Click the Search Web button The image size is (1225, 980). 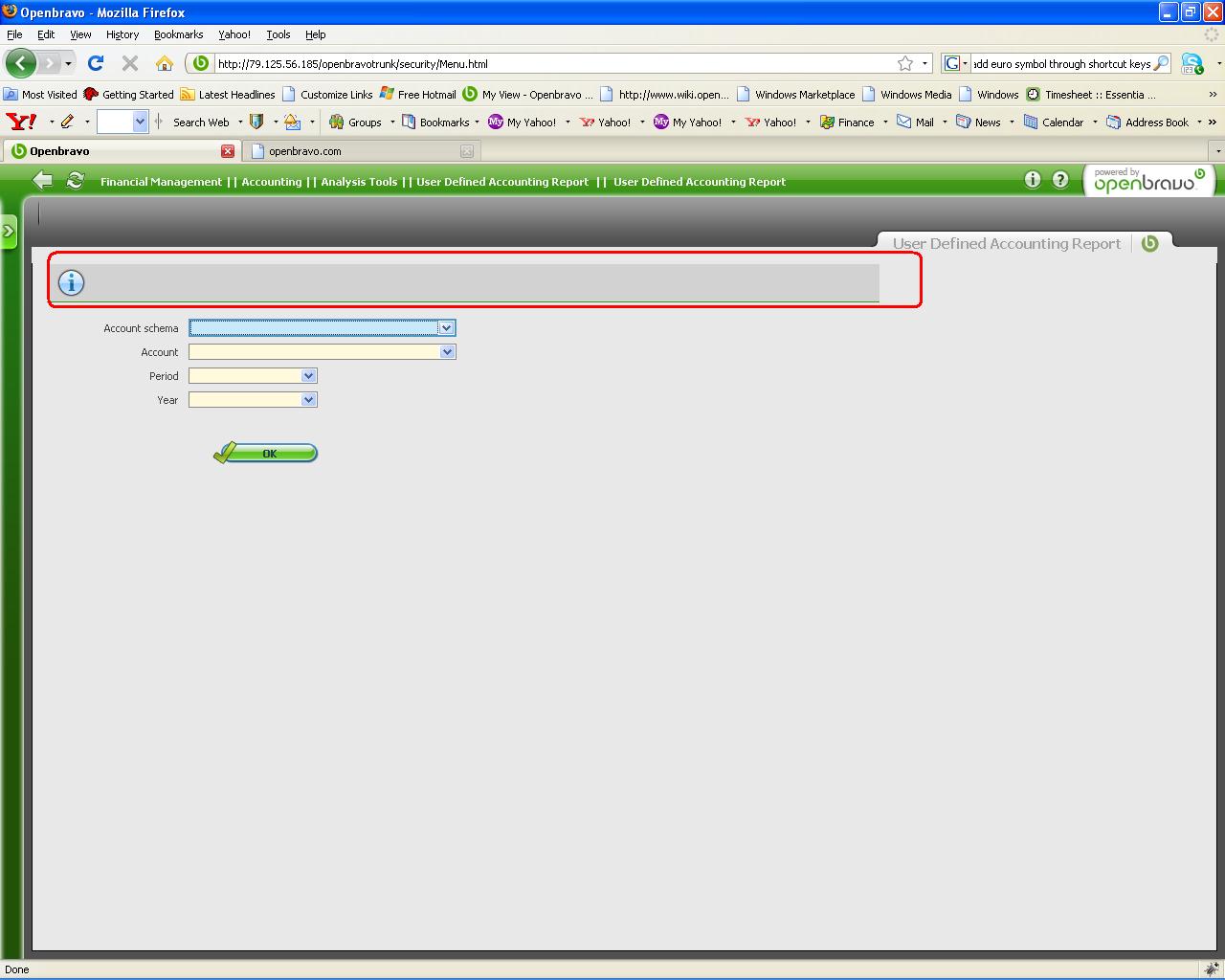coord(201,122)
